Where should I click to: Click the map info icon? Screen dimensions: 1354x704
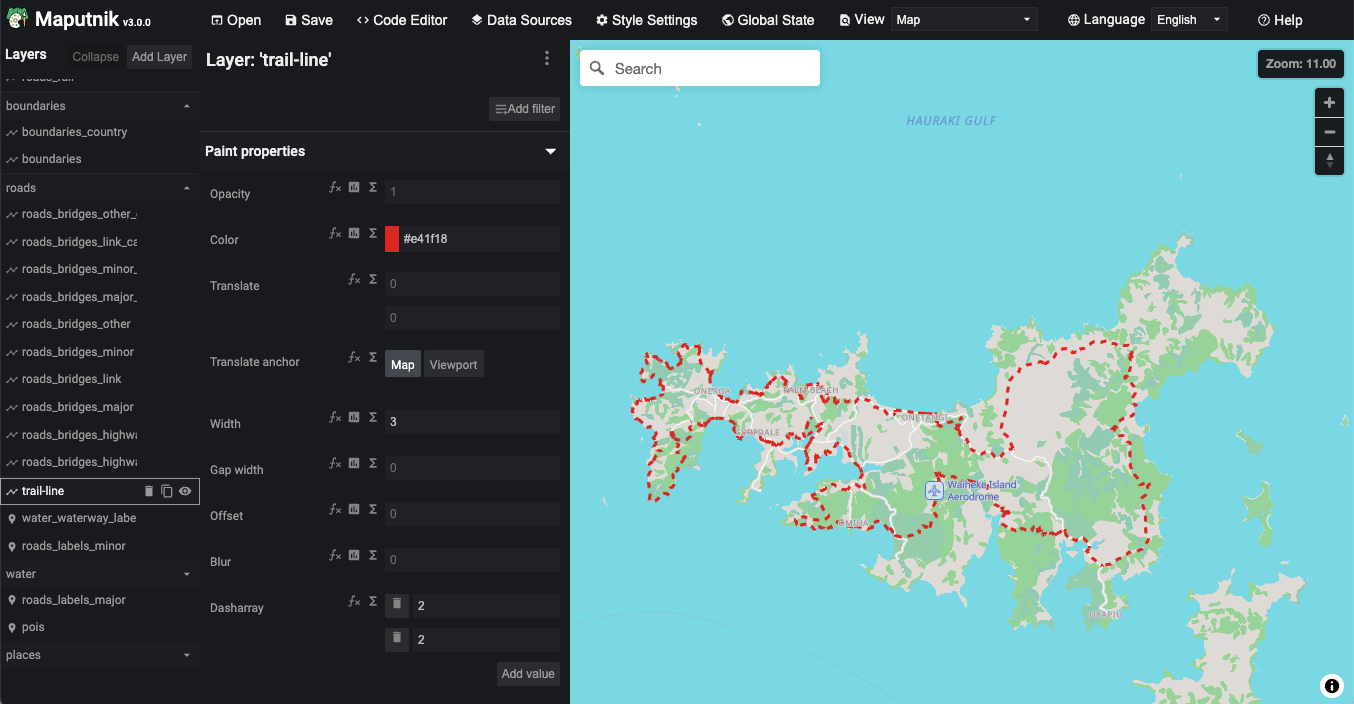pos(1331,686)
